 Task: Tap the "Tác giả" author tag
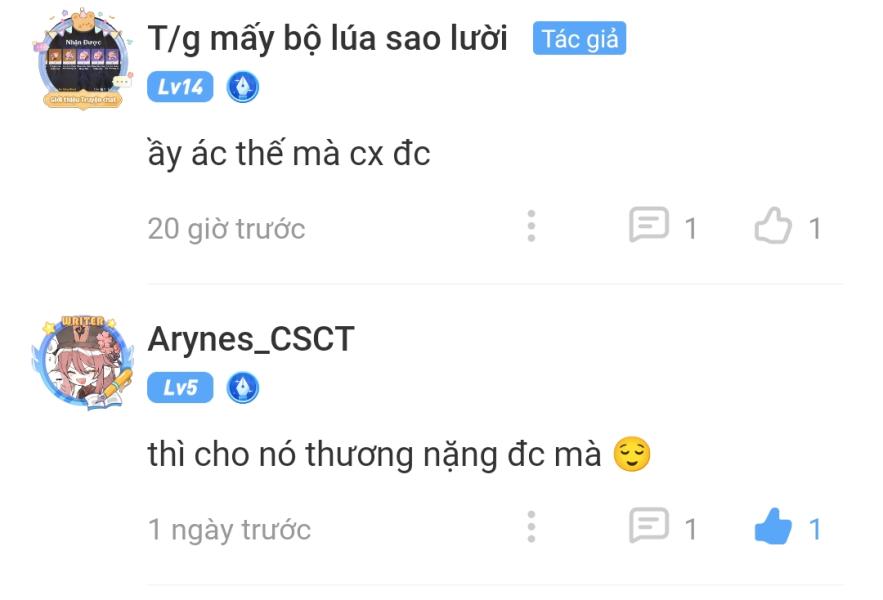click(x=579, y=39)
